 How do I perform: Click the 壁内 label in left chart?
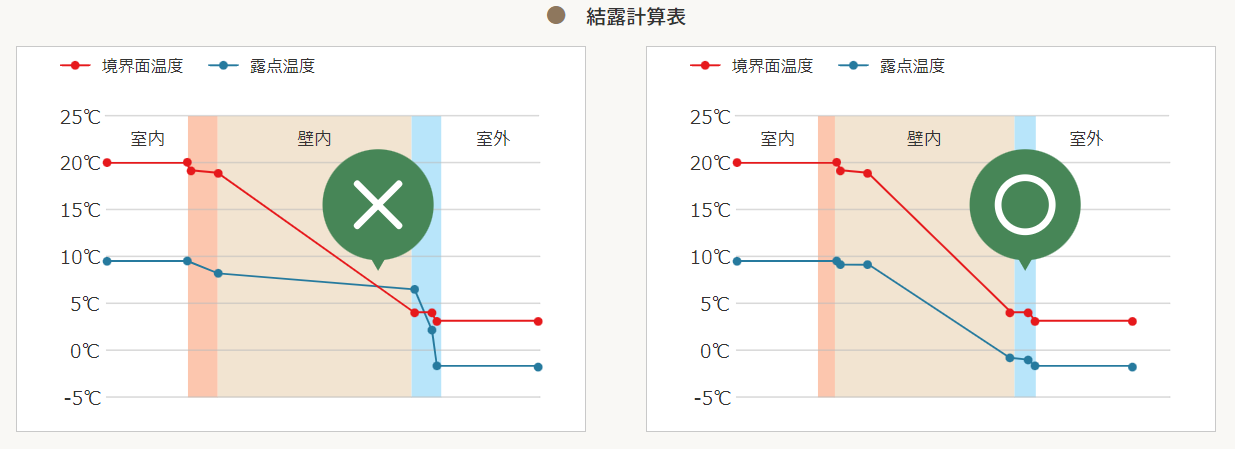[314, 139]
